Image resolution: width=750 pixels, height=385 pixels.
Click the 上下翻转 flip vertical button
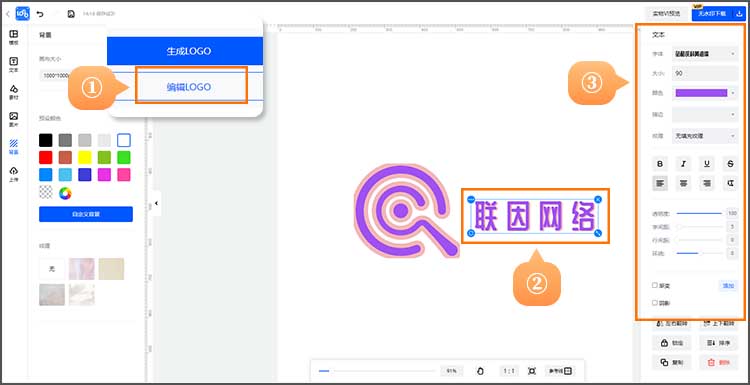(718, 324)
